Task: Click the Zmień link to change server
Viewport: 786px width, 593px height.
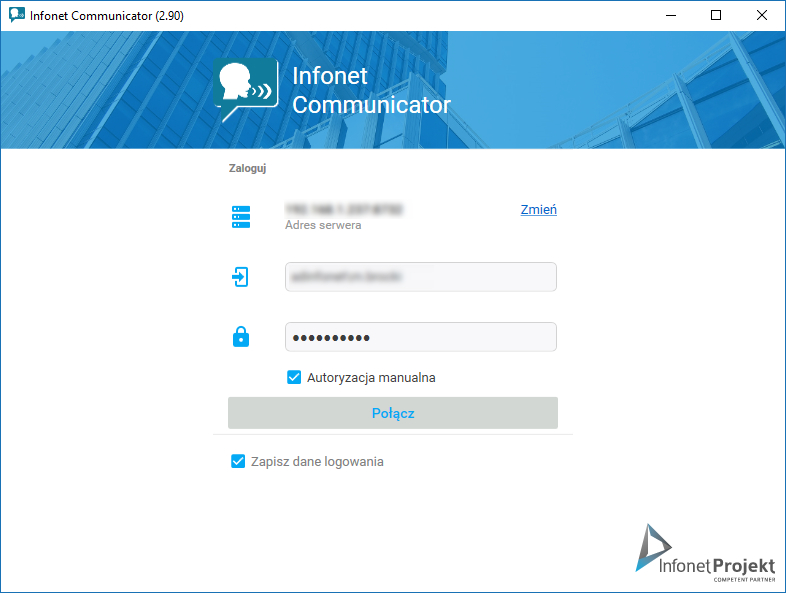Action: point(538,210)
